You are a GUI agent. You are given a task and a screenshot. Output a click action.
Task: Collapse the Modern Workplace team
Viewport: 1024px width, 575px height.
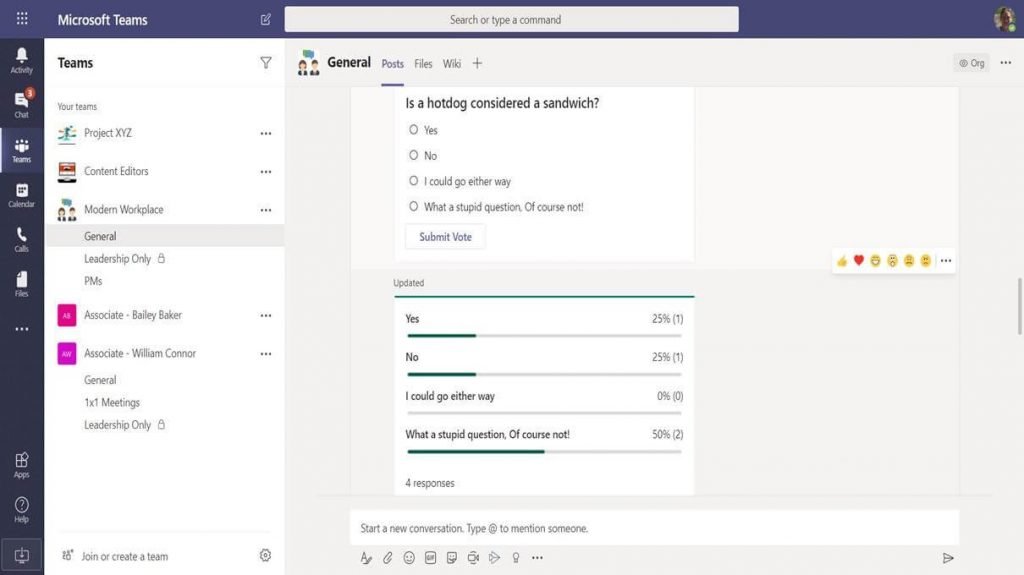tap(123, 210)
